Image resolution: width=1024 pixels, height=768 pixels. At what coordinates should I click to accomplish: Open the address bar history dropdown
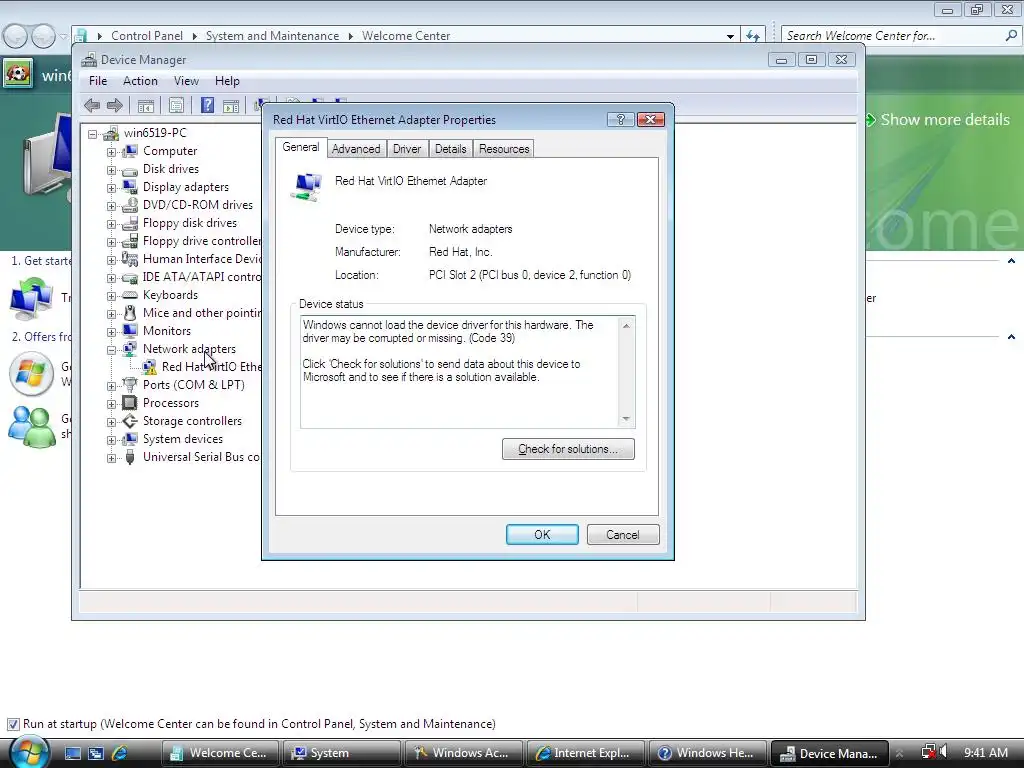[x=730, y=36]
